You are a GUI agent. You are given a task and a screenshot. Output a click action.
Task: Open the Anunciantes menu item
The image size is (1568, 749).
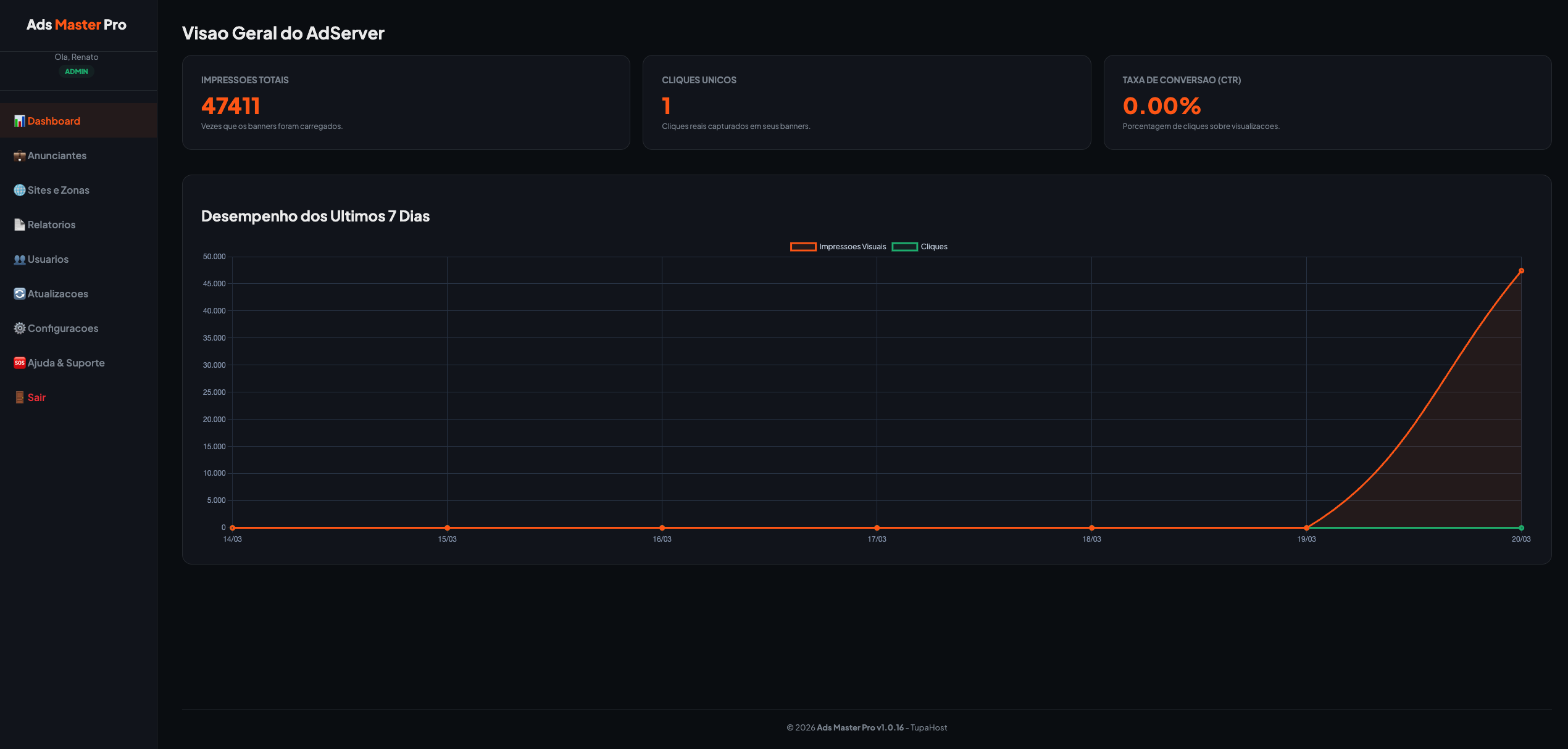(57, 155)
